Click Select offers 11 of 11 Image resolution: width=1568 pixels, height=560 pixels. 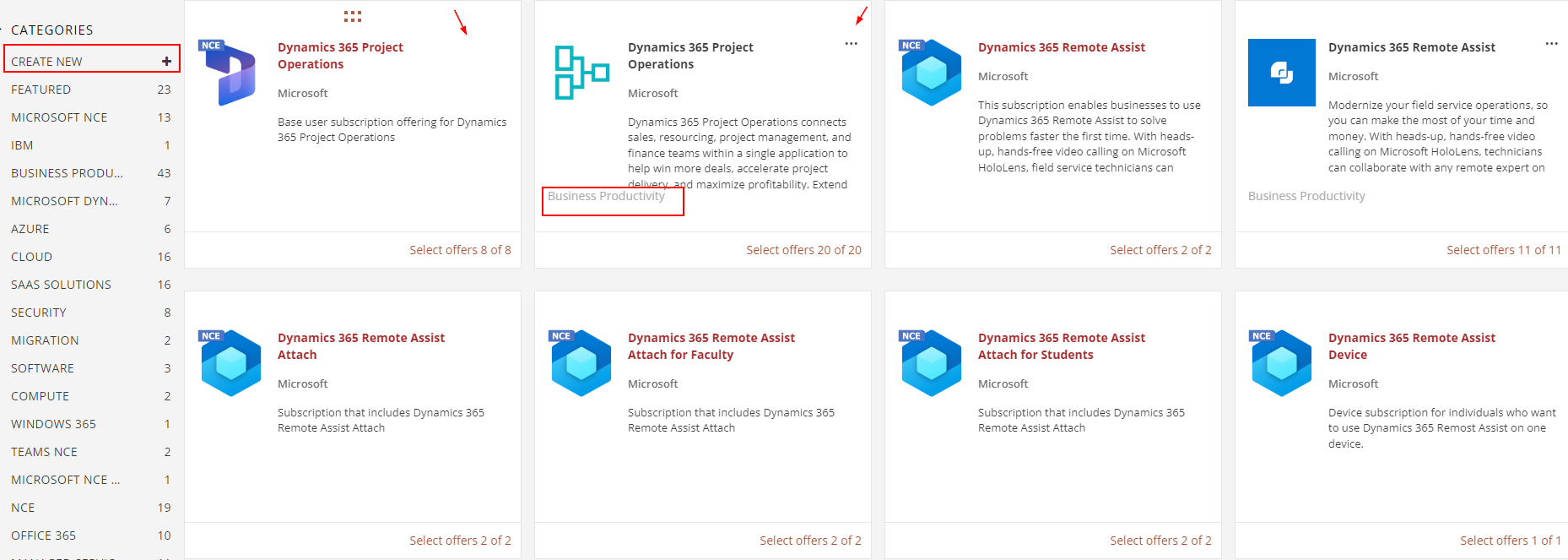coord(1504,250)
